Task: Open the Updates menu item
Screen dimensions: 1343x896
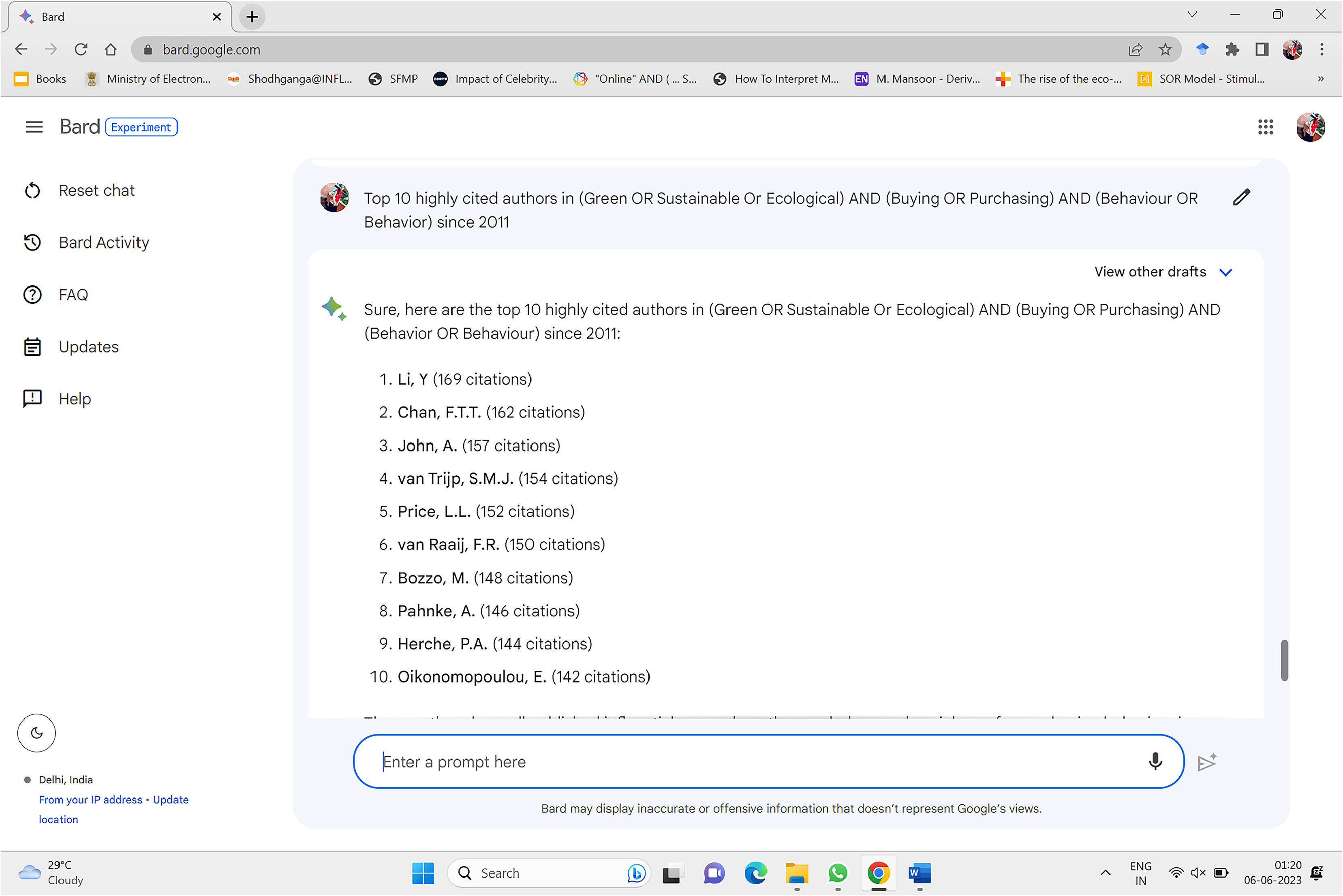Action: [89, 347]
